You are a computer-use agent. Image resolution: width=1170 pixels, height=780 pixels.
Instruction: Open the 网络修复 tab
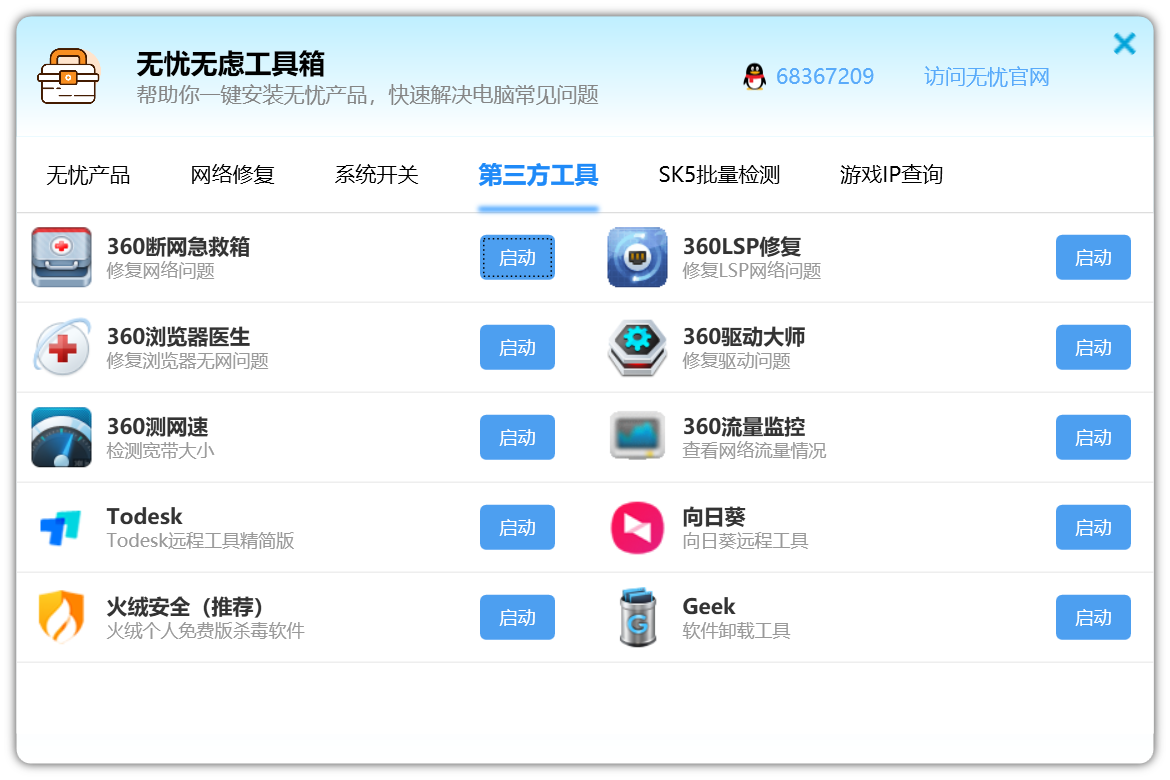coord(232,175)
